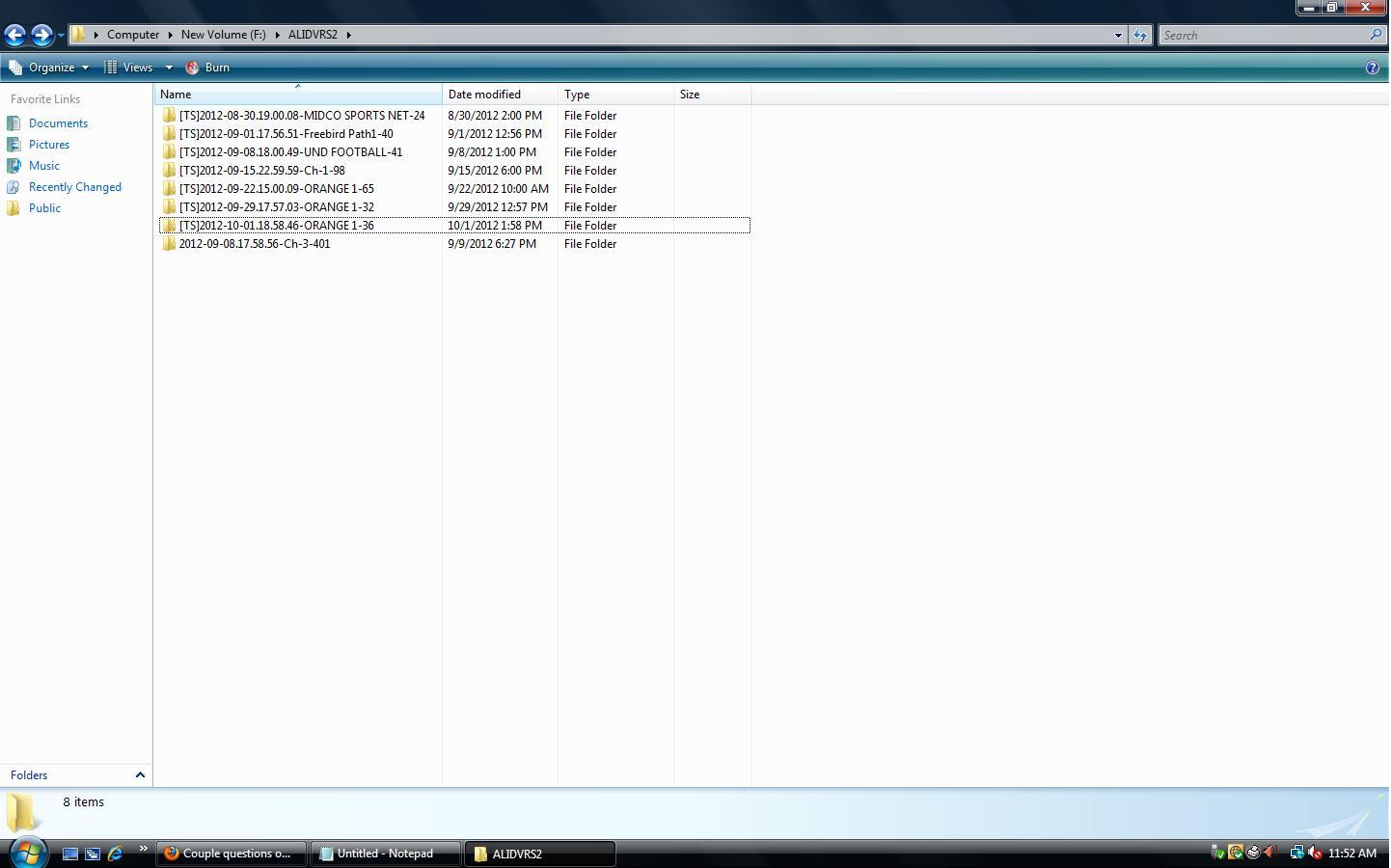
Task: Click the Refresh button beside address bar
Action: [1140, 35]
